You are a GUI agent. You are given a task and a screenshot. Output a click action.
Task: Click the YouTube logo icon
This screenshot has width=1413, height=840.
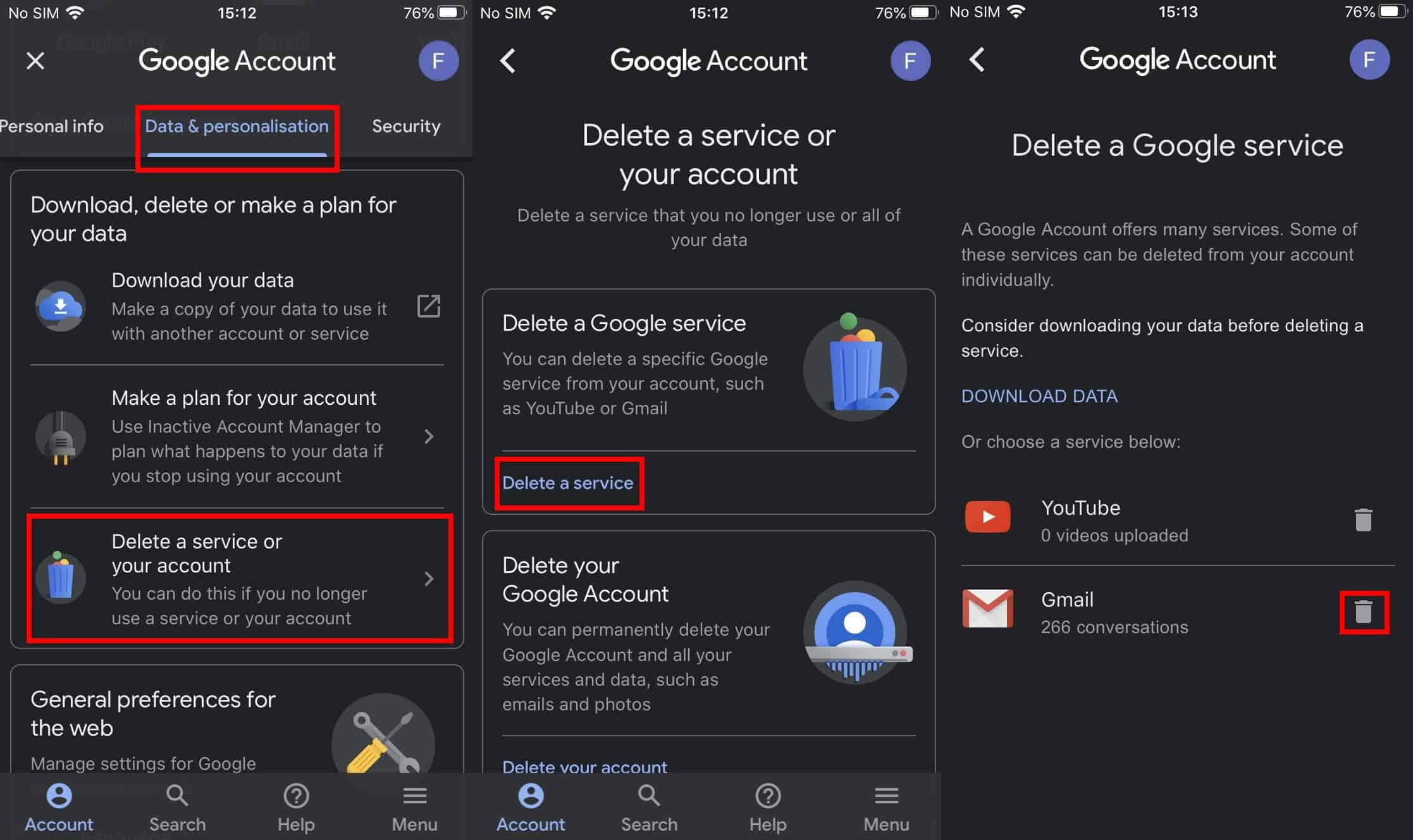(x=987, y=517)
